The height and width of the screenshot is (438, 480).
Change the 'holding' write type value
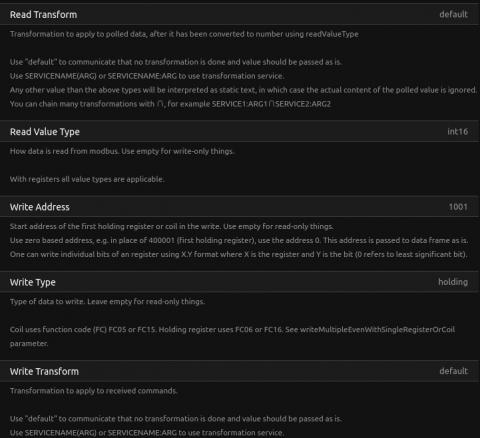(453, 282)
